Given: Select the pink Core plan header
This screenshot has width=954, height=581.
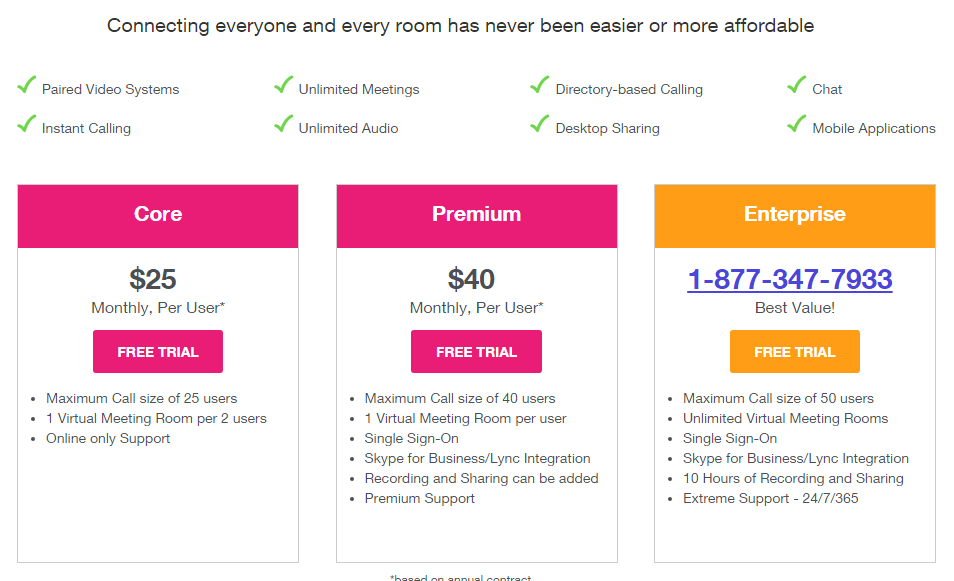Looking at the screenshot, I should click(x=158, y=215).
